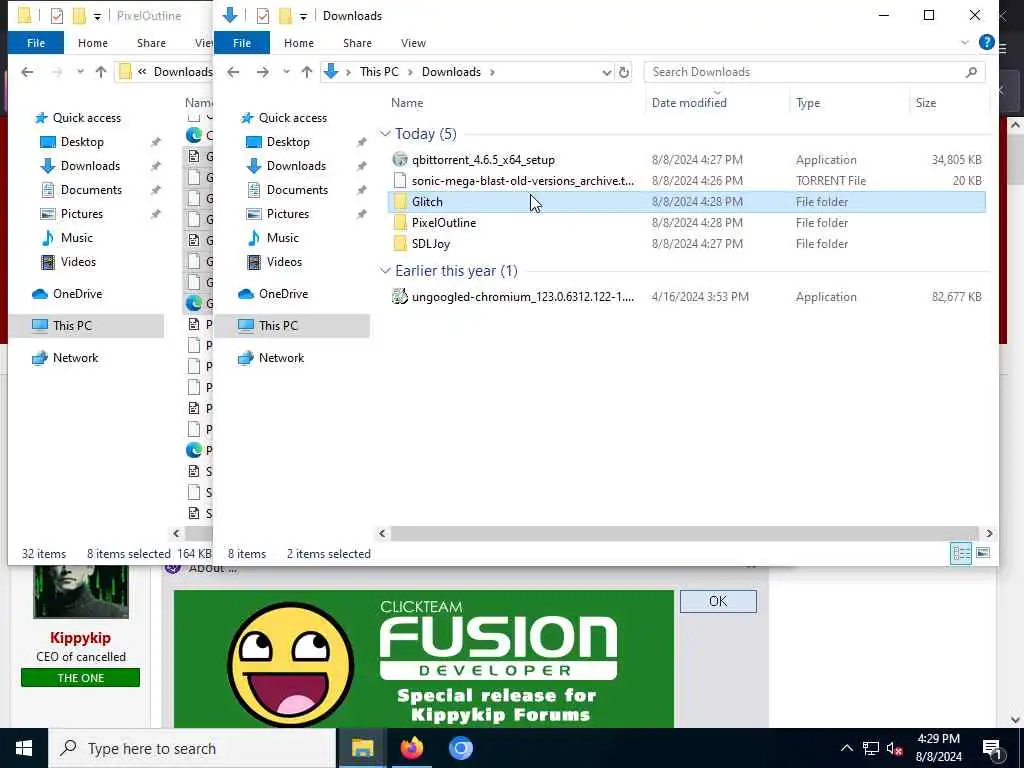The width and height of the screenshot is (1024, 768).
Task: Show hidden system tray icons
Action: 846,748
